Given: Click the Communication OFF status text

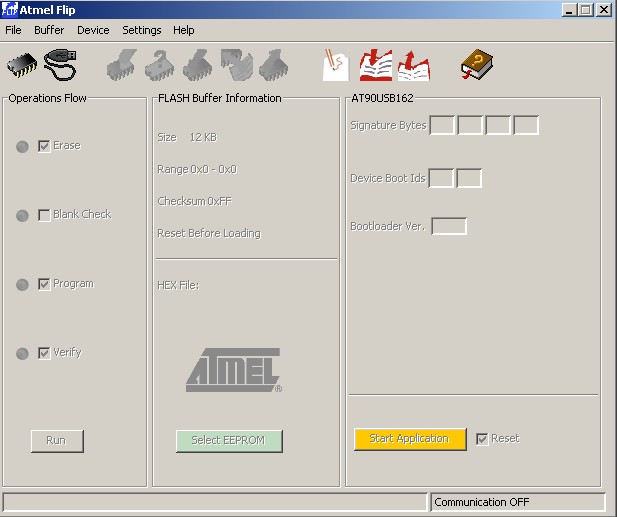Looking at the screenshot, I should pyautogui.click(x=482, y=502).
